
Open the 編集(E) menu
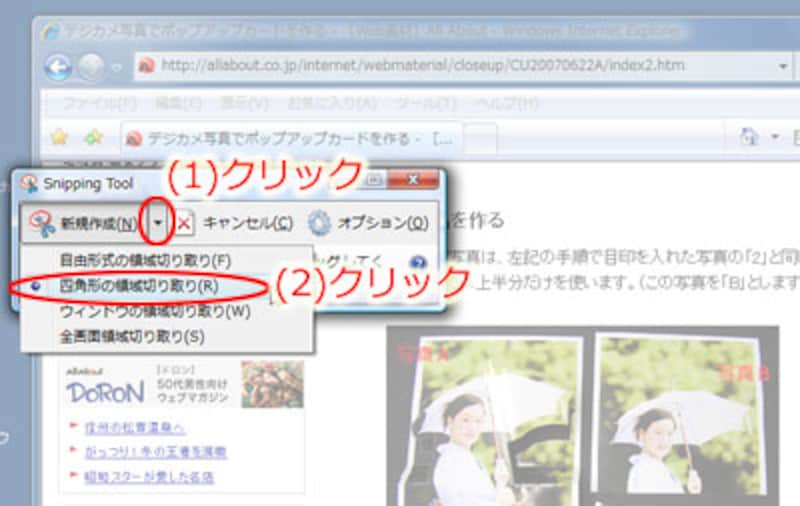coord(178,104)
